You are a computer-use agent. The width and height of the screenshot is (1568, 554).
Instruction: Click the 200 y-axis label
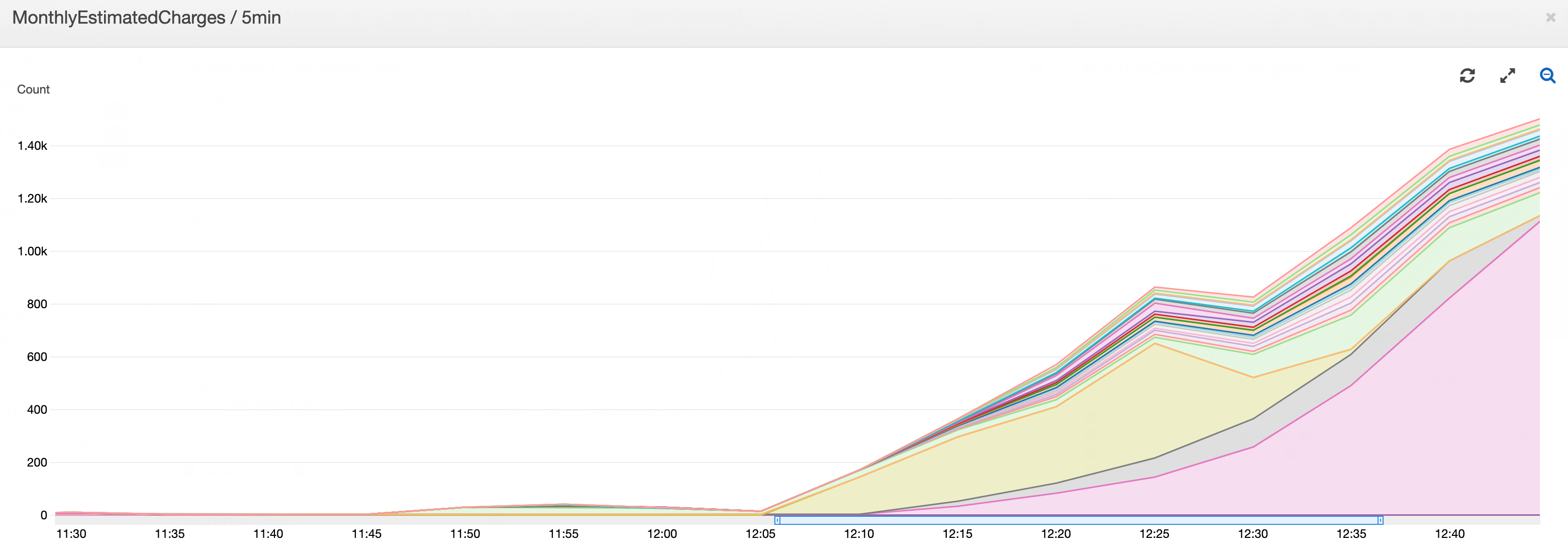click(x=37, y=462)
